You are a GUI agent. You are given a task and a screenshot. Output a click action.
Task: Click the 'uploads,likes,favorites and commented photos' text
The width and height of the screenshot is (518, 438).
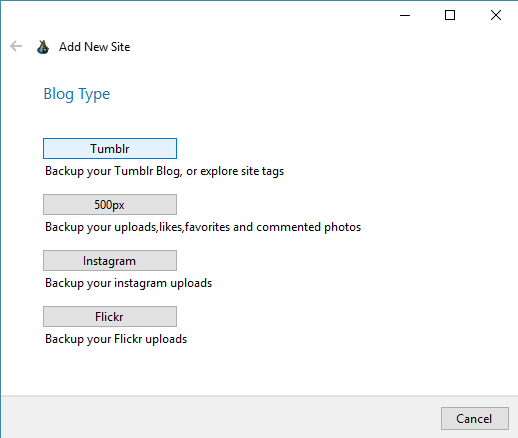click(x=237, y=227)
